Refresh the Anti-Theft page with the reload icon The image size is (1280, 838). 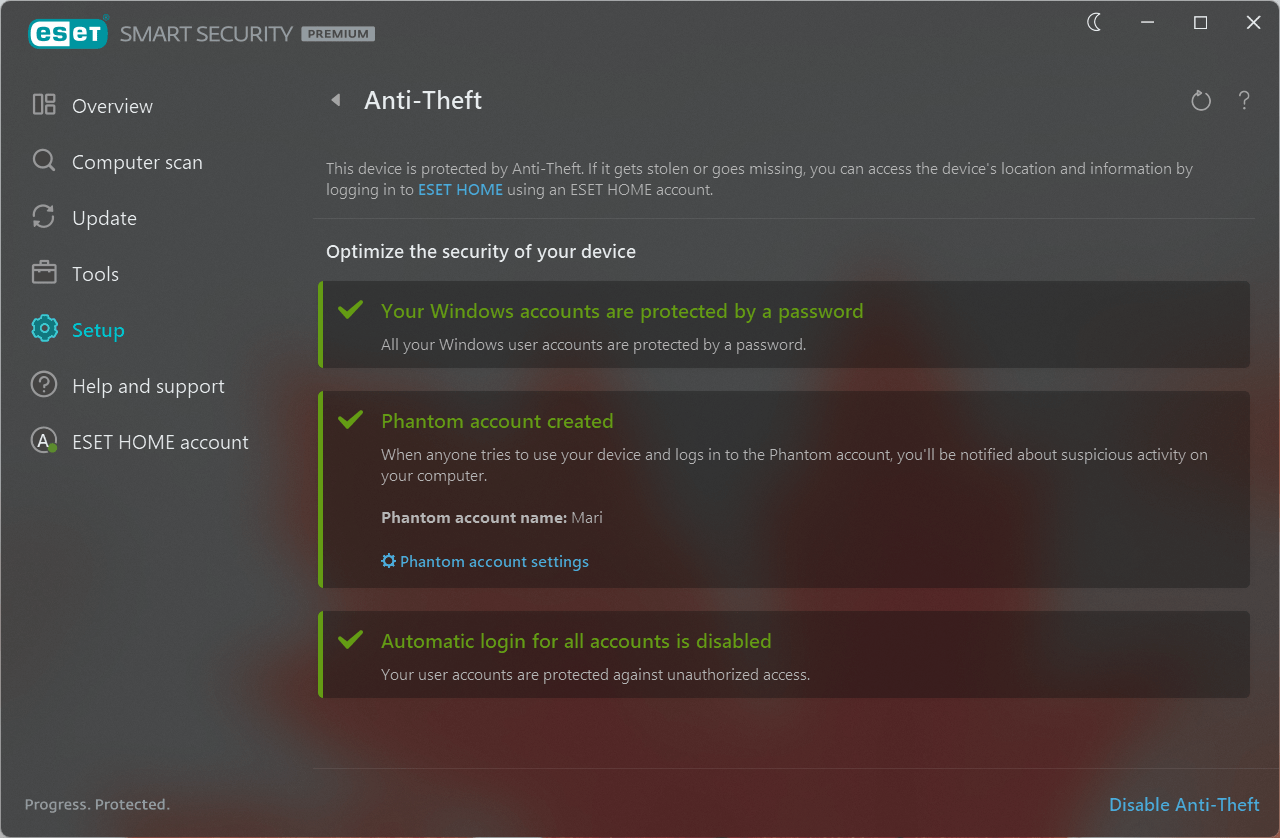point(1201,100)
